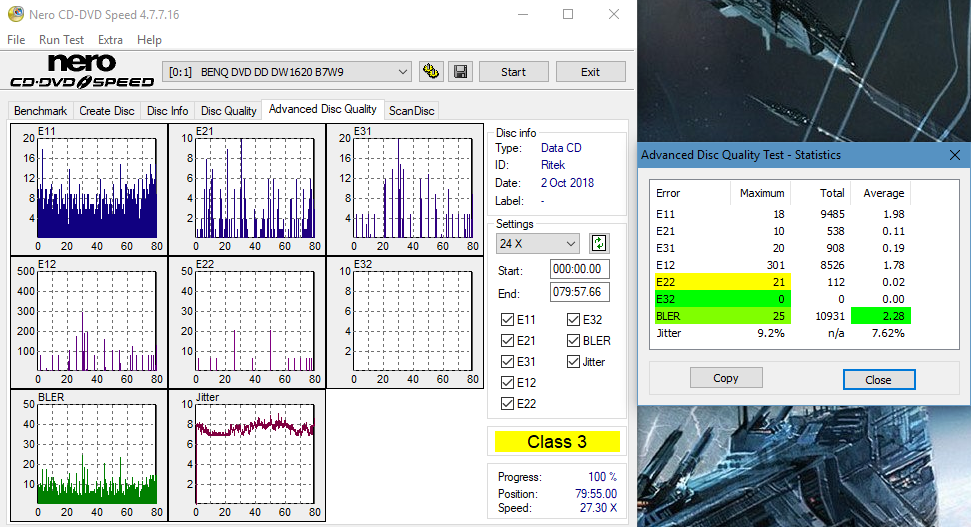
Task: Switch to the ScanDisc tab
Action: point(411,111)
